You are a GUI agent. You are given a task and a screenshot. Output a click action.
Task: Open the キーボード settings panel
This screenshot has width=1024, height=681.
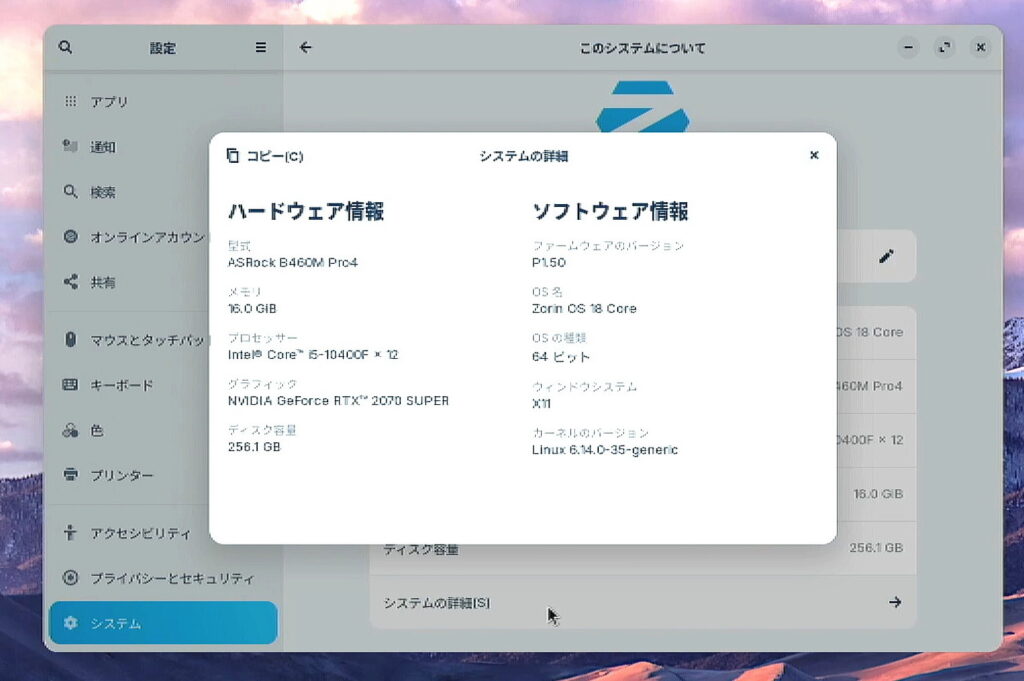(122, 385)
